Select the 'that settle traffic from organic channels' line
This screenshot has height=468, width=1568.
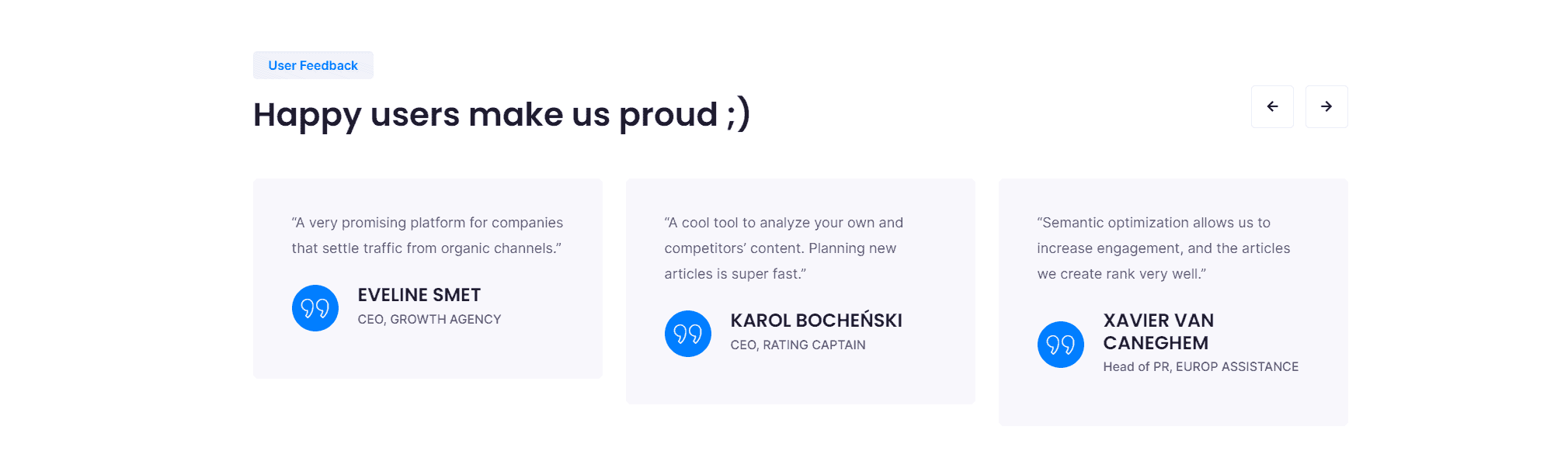tap(426, 248)
